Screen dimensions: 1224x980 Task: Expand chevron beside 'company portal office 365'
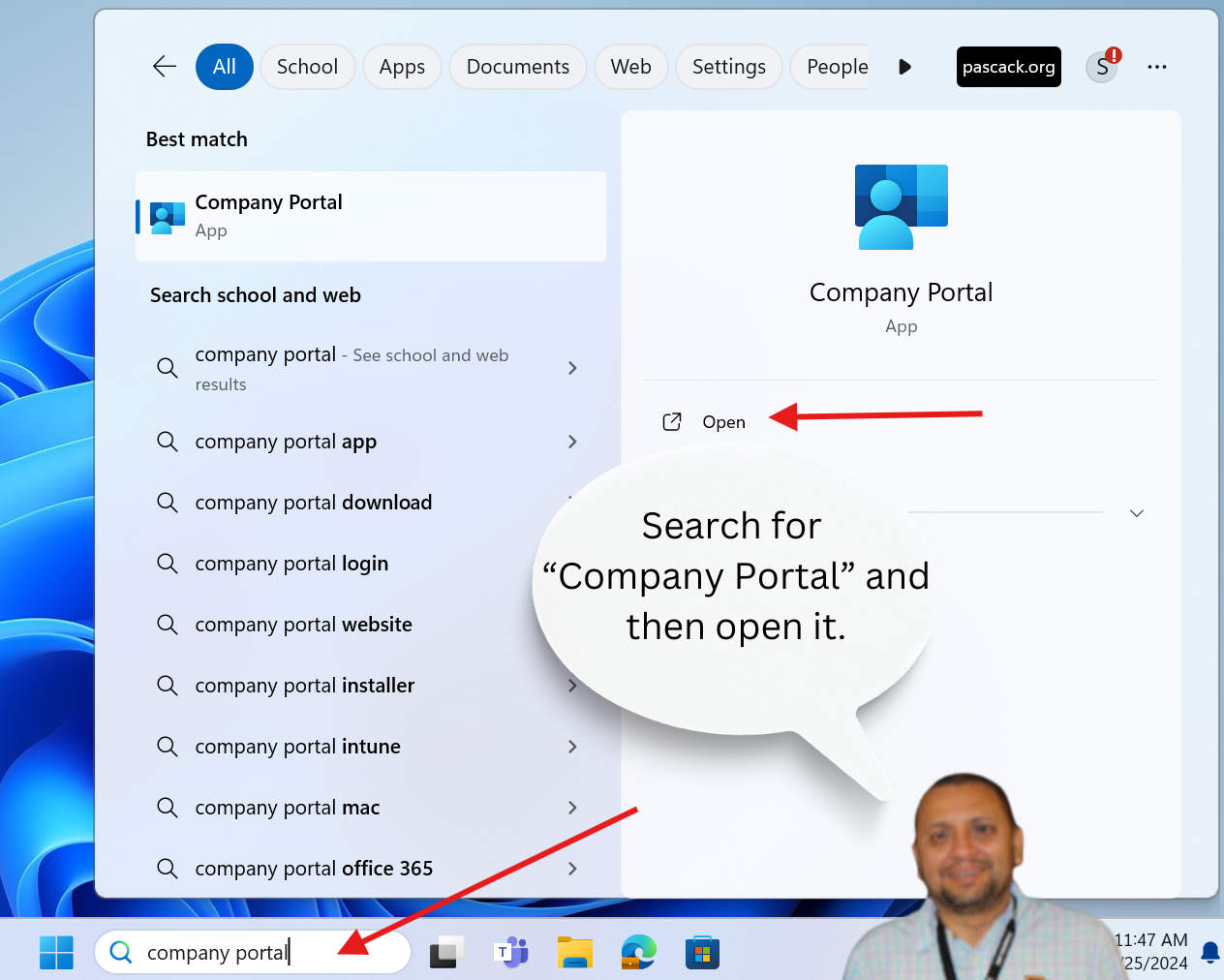click(572, 869)
